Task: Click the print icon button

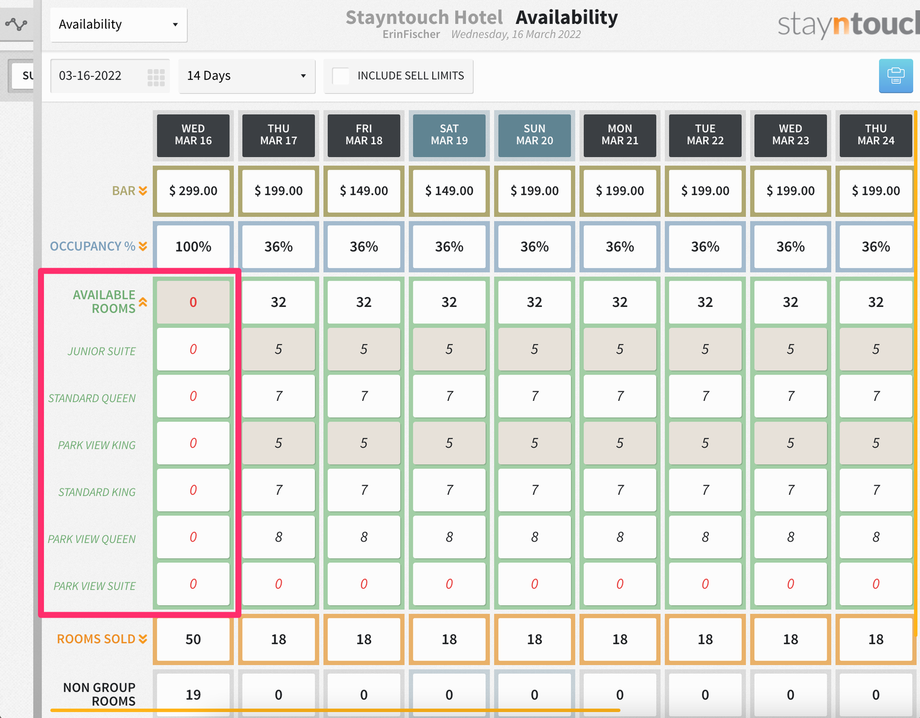Action: pyautogui.click(x=895, y=76)
